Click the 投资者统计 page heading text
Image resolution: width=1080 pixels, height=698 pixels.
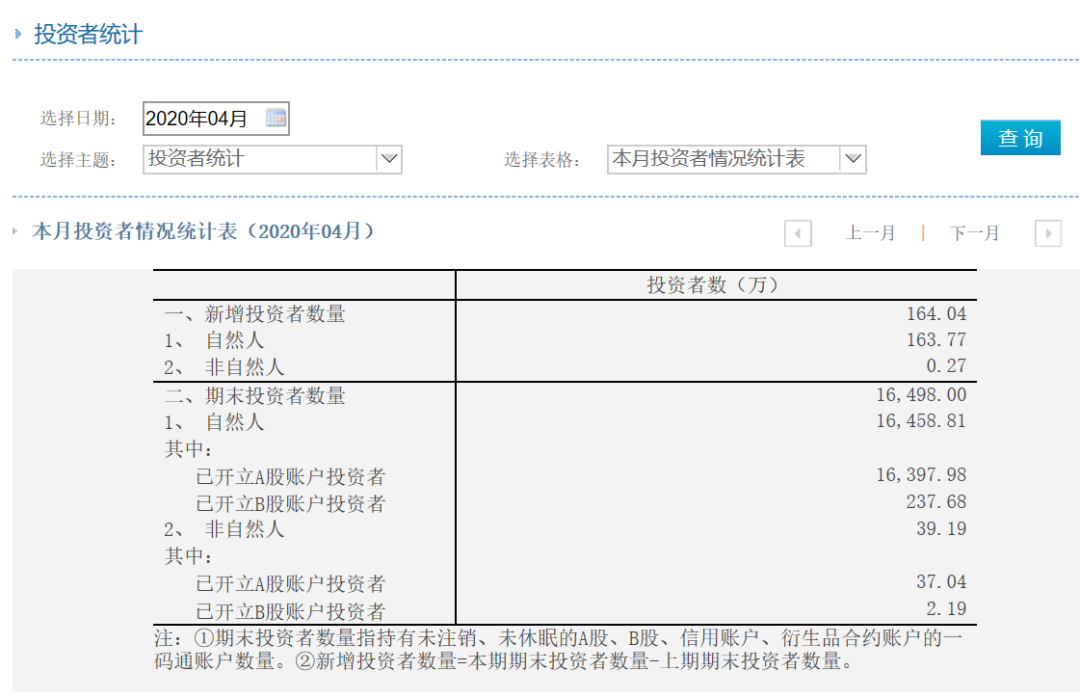[88, 34]
